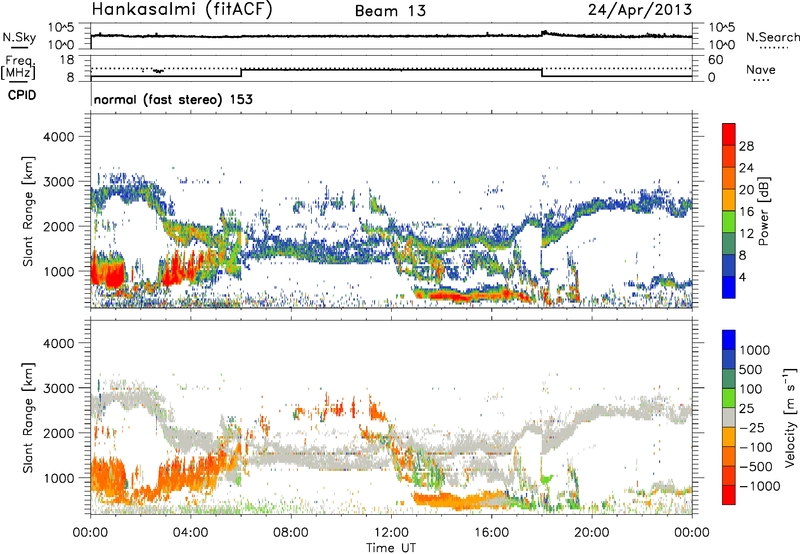The height and width of the screenshot is (554, 800).
Task: Select the N.Search legend label
Action: [x=772, y=37]
